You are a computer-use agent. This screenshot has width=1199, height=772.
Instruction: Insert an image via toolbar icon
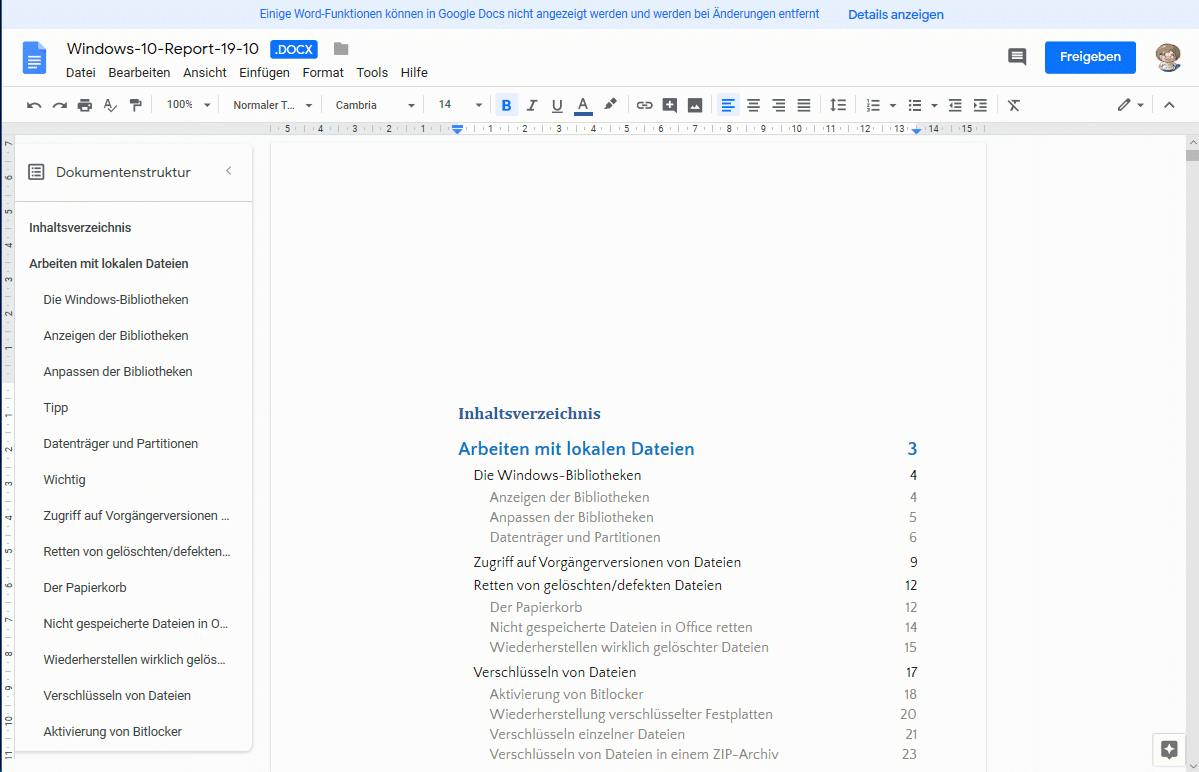[695, 105]
